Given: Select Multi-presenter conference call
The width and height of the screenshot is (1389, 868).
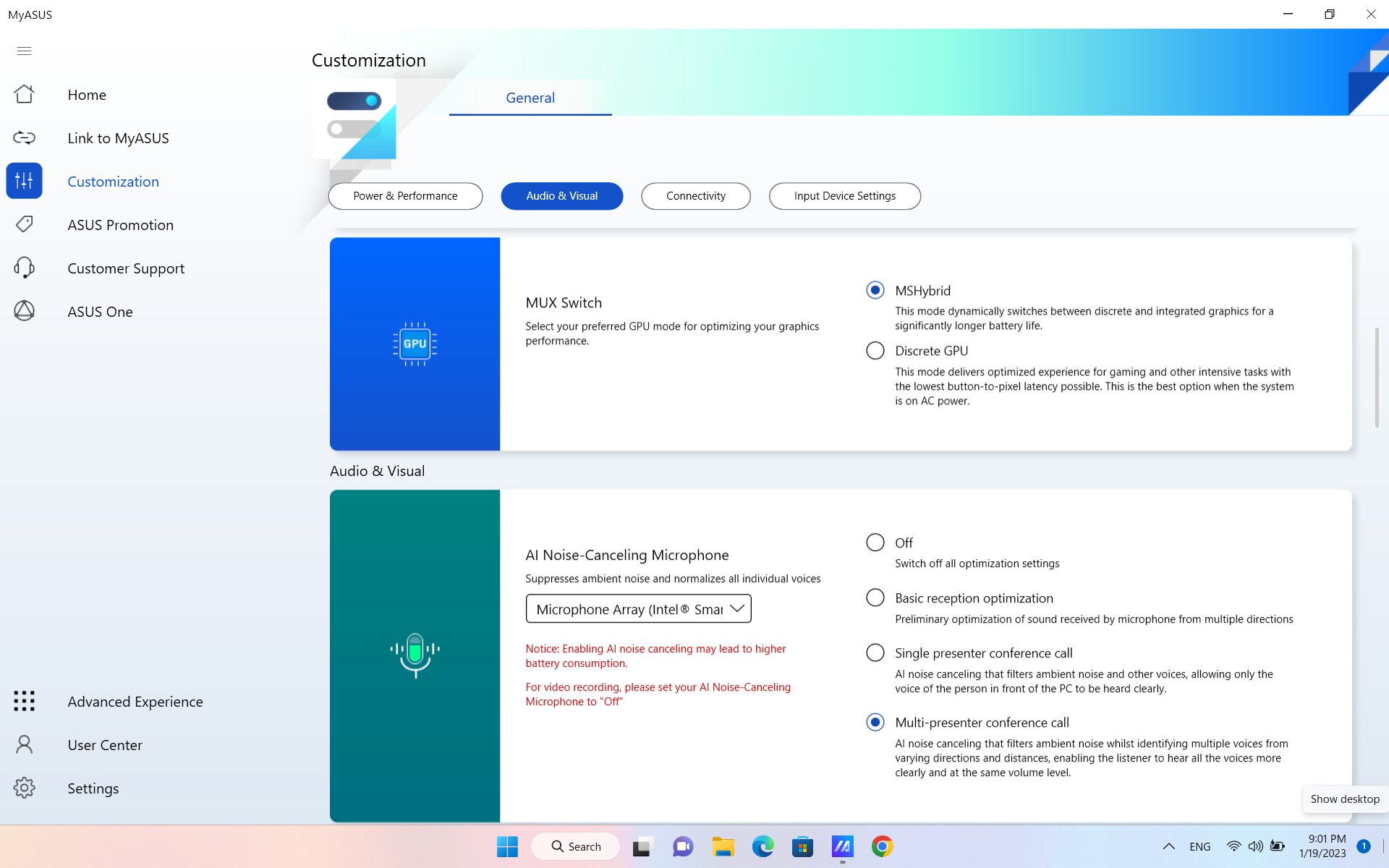Looking at the screenshot, I should point(875,722).
